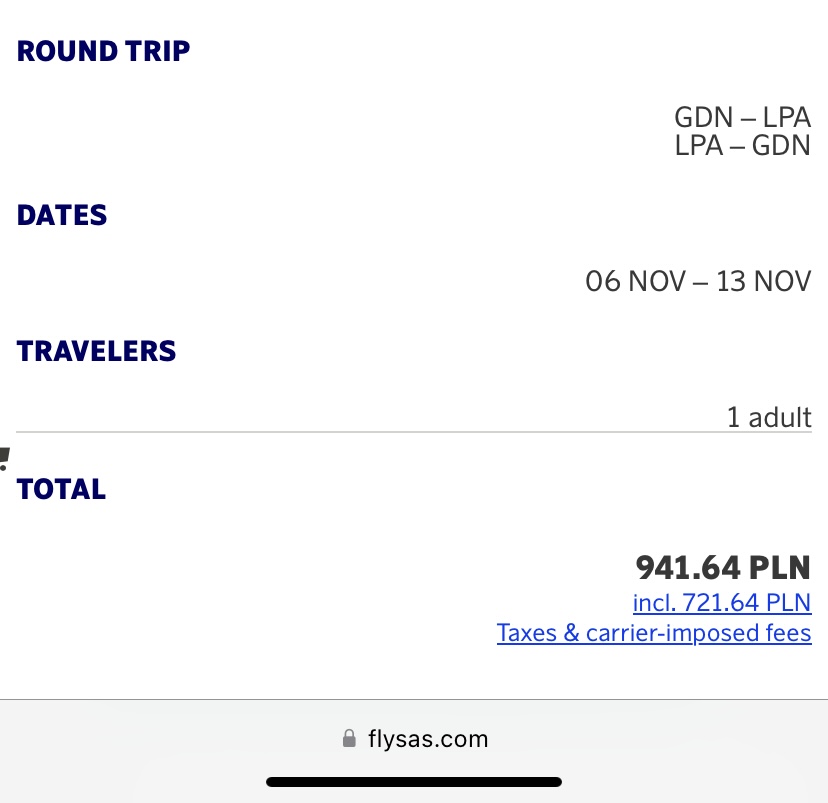Tap the black home indicator bar
Image resolution: width=828 pixels, height=803 pixels.
[414, 782]
